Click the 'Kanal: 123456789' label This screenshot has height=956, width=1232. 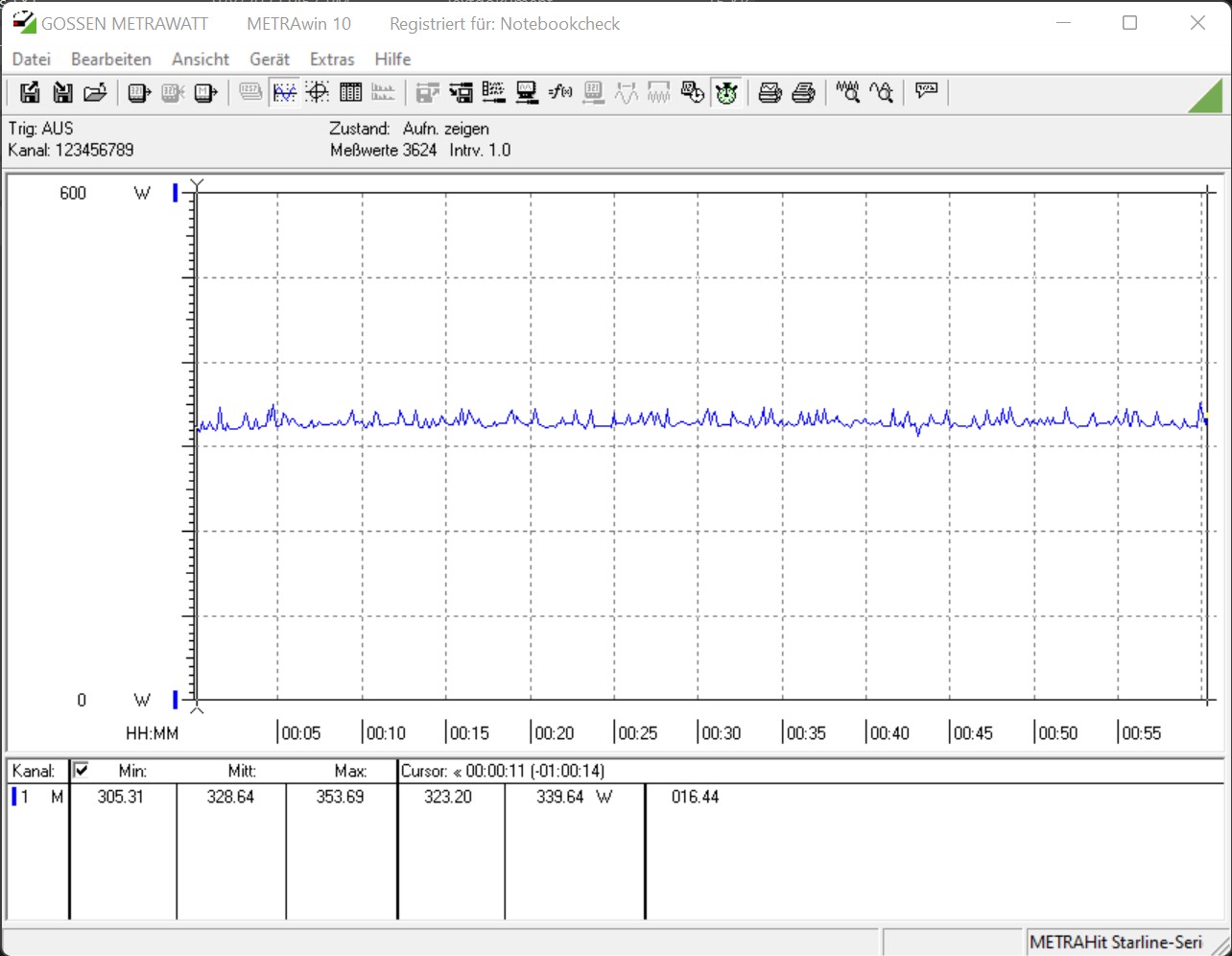[x=71, y=150]
